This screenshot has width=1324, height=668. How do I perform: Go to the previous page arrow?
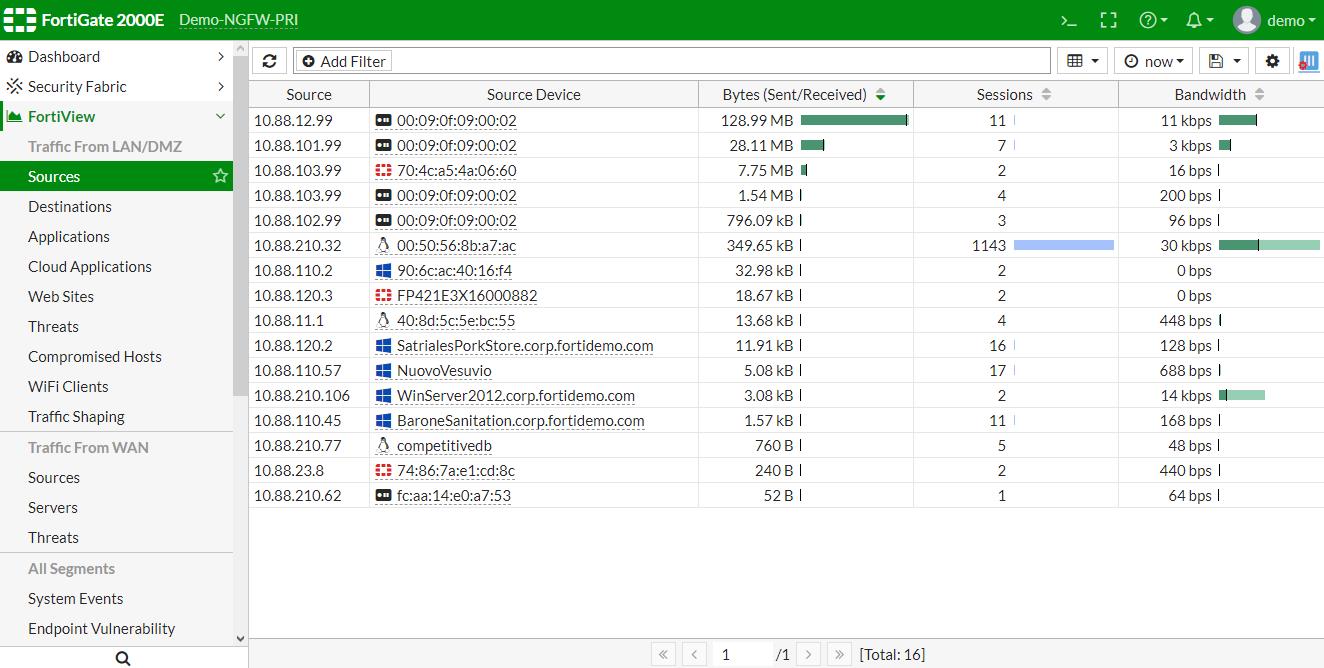pyautogui.click(x=694, y=654)
